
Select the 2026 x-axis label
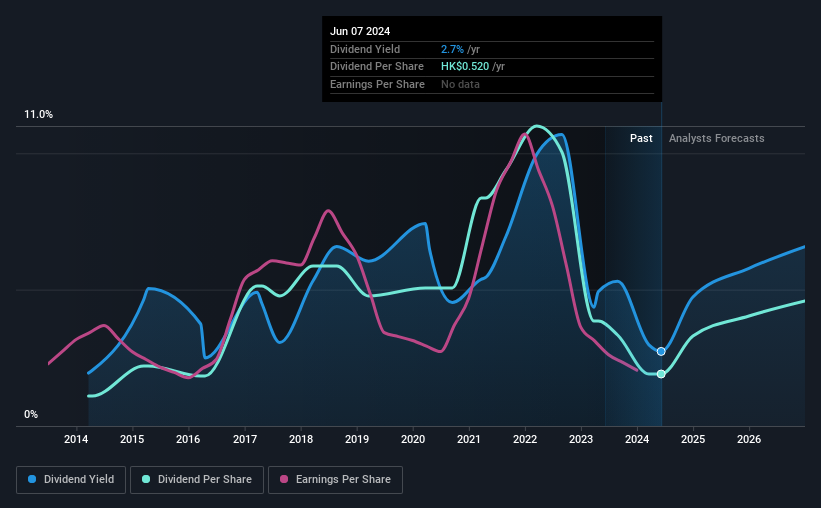point(749,439)
